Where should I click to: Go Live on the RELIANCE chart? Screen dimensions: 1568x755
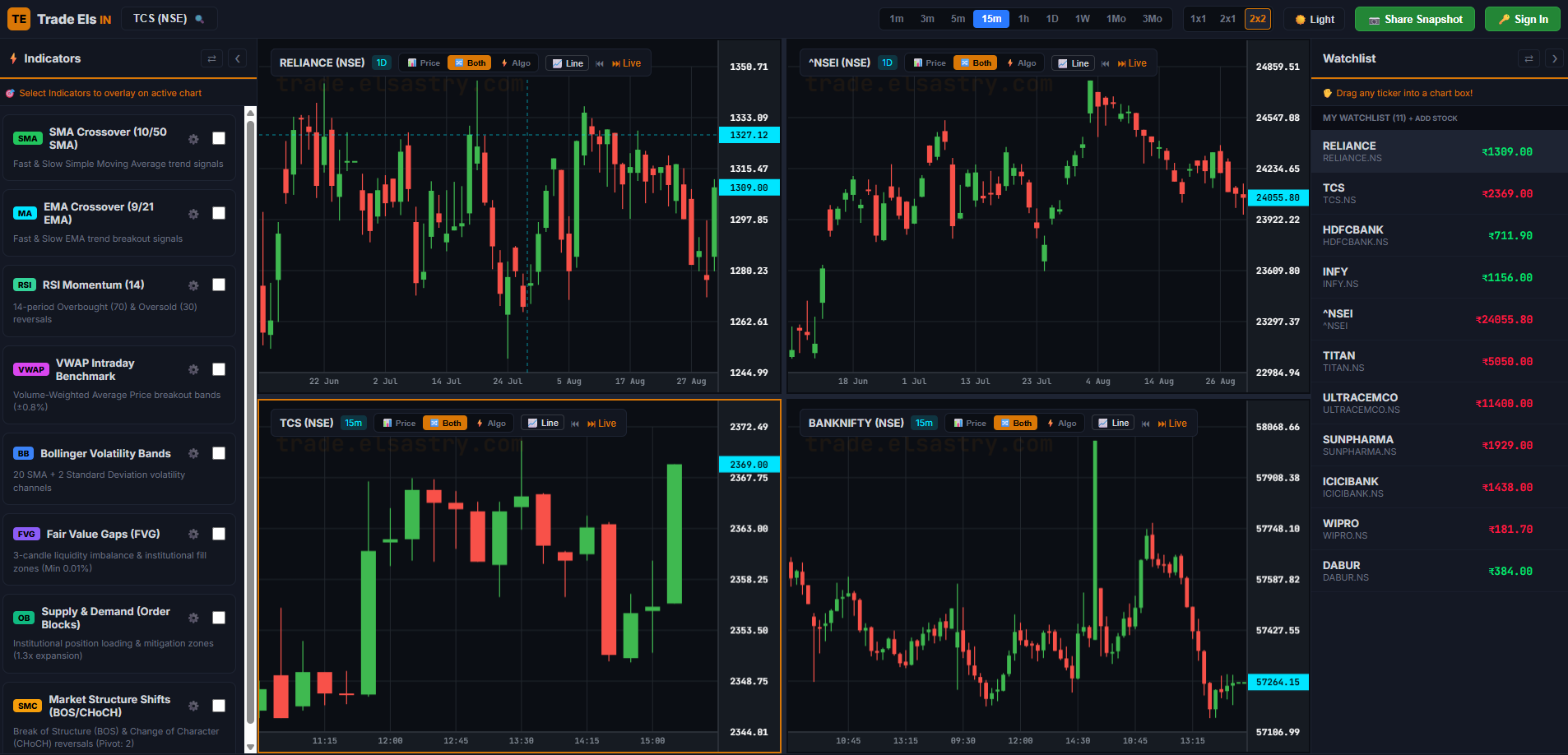point(626,63)
